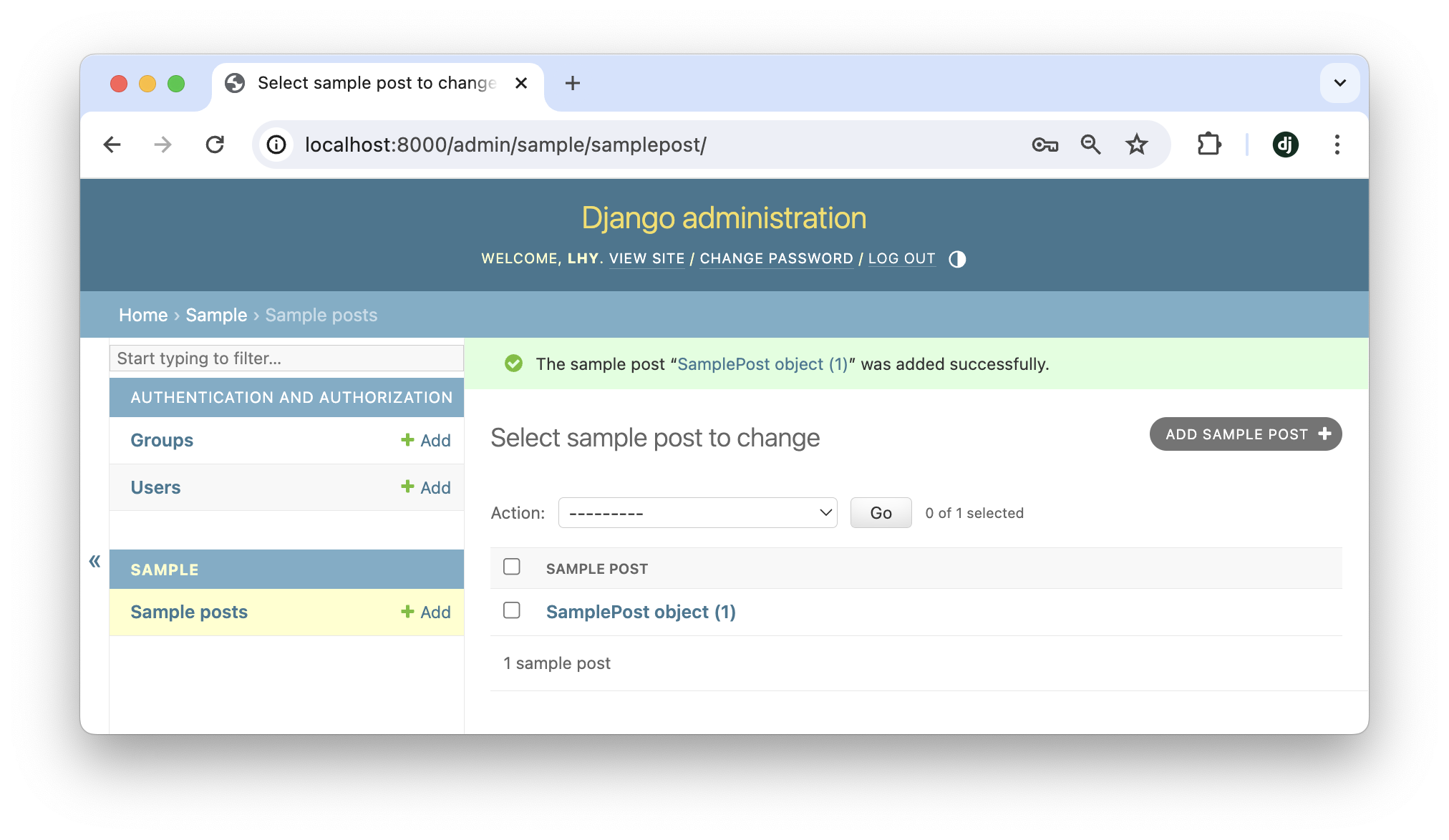Check the SamplePost object (1) row checkbox
Screen dimensions: 1449x840
pyautogui.click(x=511, y=610)
